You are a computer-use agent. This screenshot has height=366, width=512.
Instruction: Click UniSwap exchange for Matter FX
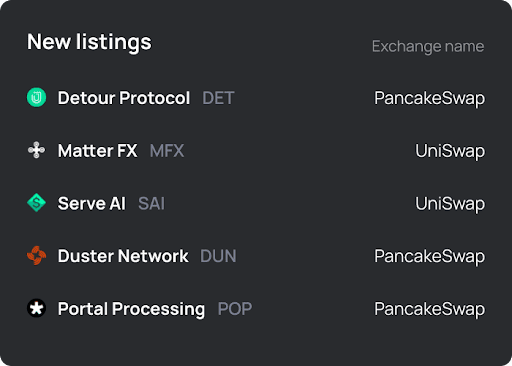point(450,151)
